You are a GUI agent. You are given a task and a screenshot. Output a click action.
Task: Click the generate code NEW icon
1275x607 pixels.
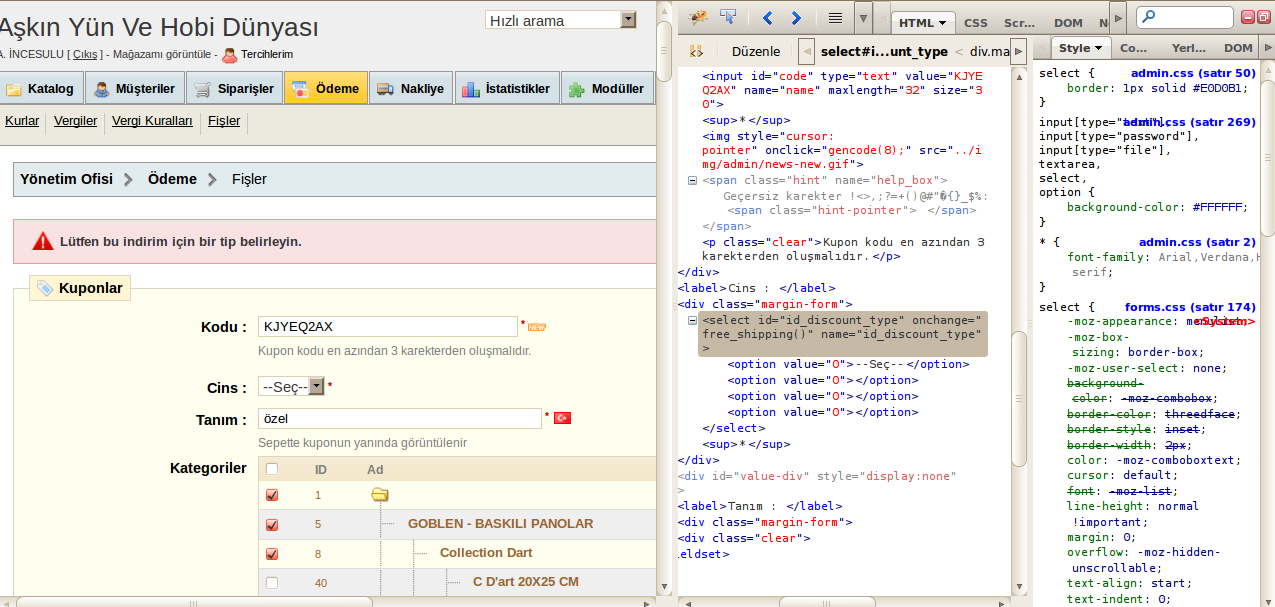pyautogui.click(x=537, y=327)
